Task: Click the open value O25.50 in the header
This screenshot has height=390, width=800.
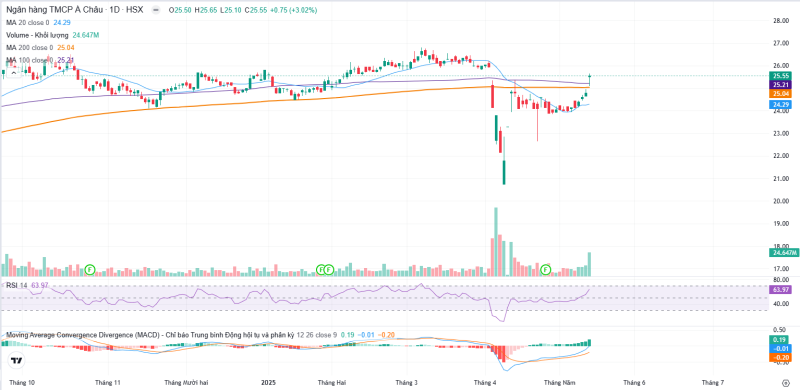Action: point(181,10)
